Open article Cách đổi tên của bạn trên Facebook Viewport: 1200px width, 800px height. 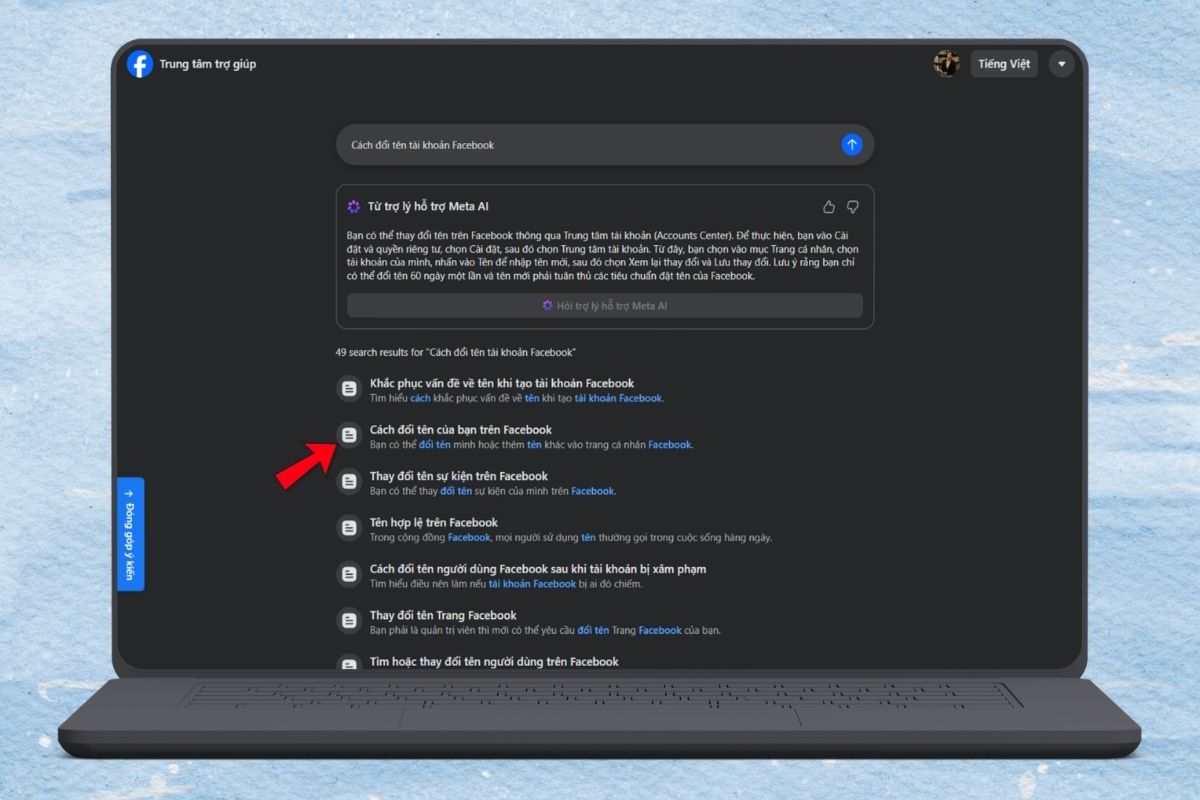(x=461, y=430)
